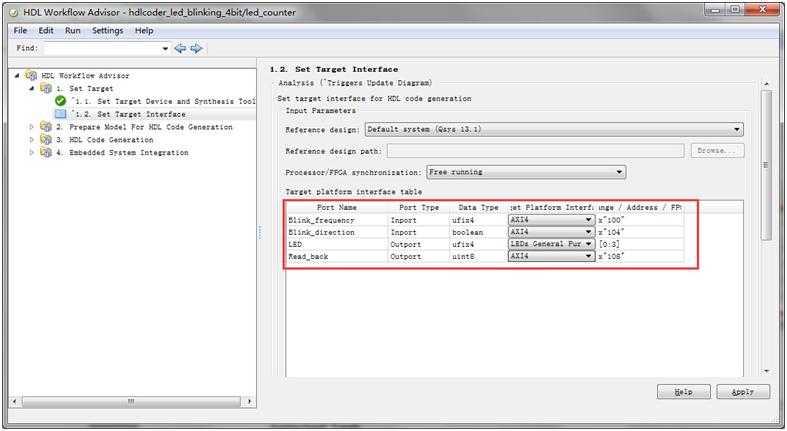Open the Edit menu

pyautogui.click(x=46, y=31)
